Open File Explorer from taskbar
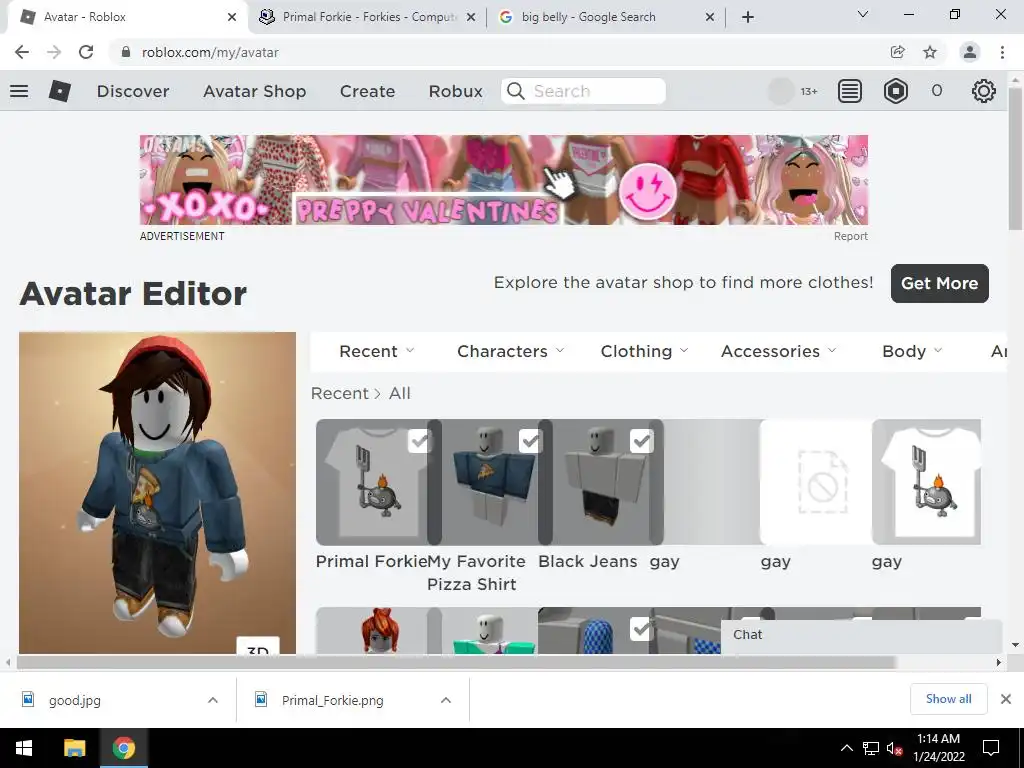The height and width of the screenshot is (768, 1024). tap(74, 748)
